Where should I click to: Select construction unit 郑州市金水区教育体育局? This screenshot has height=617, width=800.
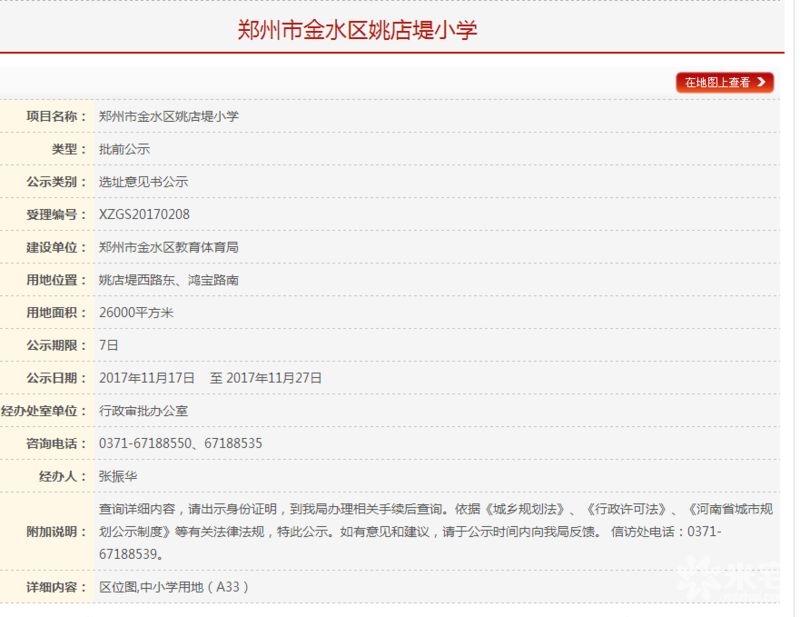(x=169, y=248)
